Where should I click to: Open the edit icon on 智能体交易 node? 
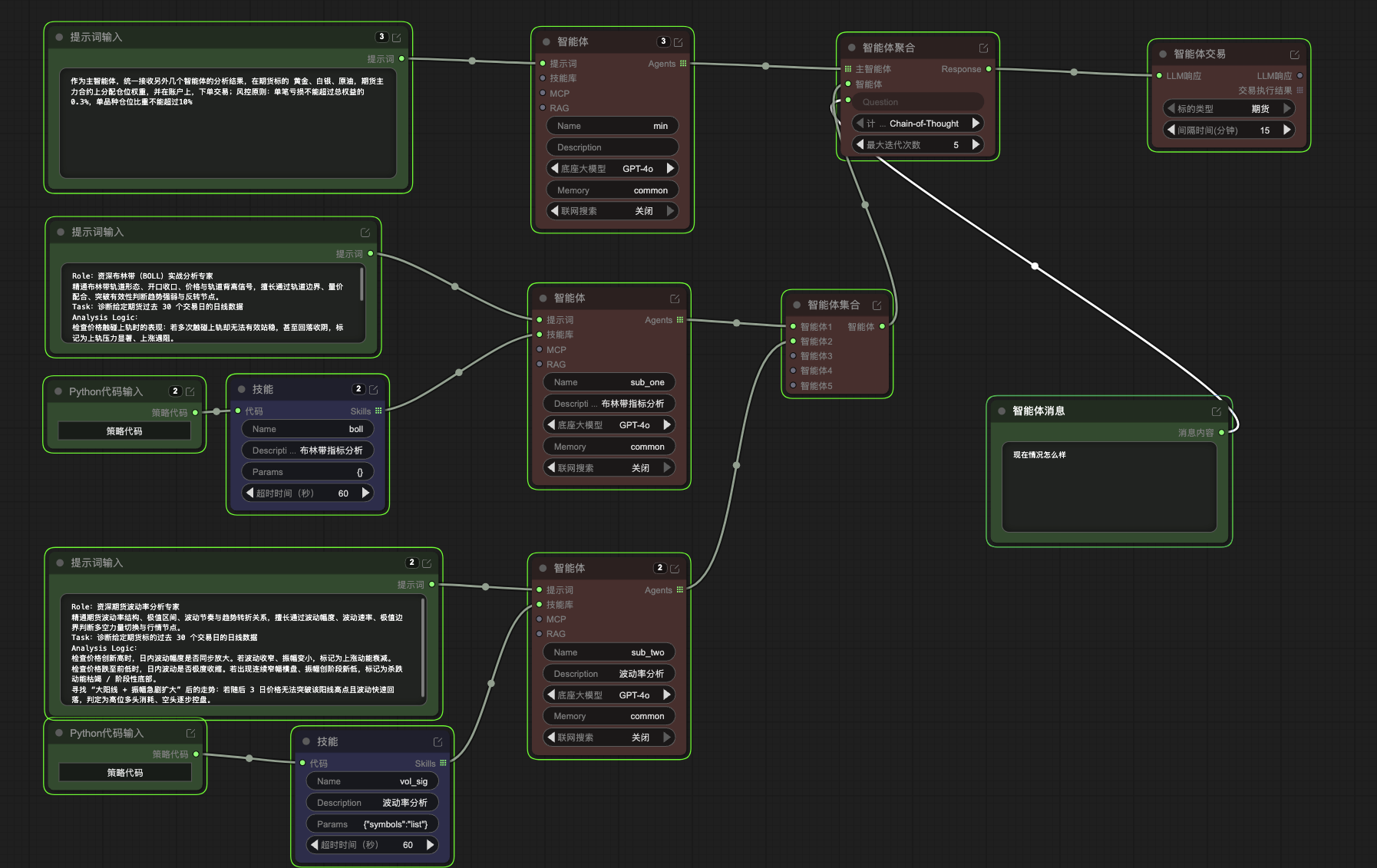(x=1294, y=54)
